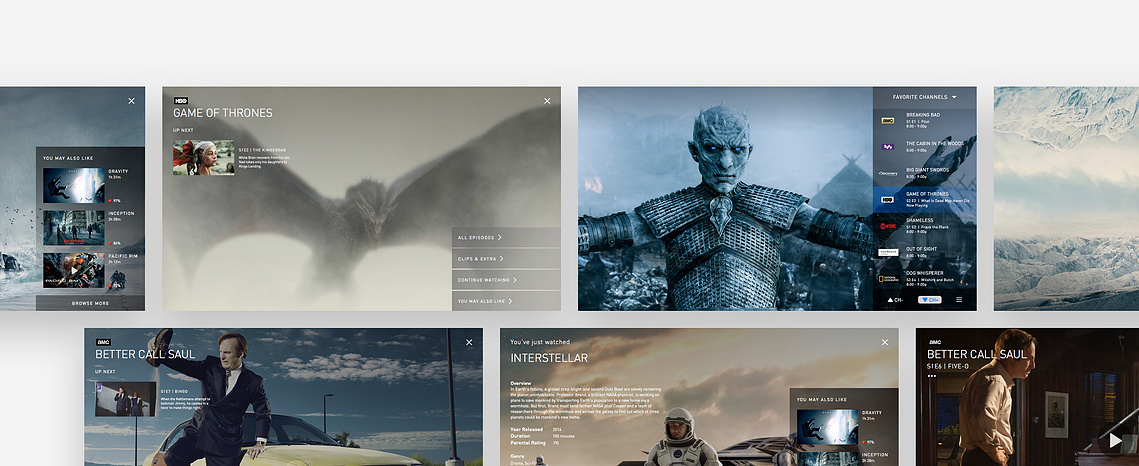This screenshot has width=1139, height=466.
Task: Close the Interstellar just-watched screen
Action: click(885, 342)
